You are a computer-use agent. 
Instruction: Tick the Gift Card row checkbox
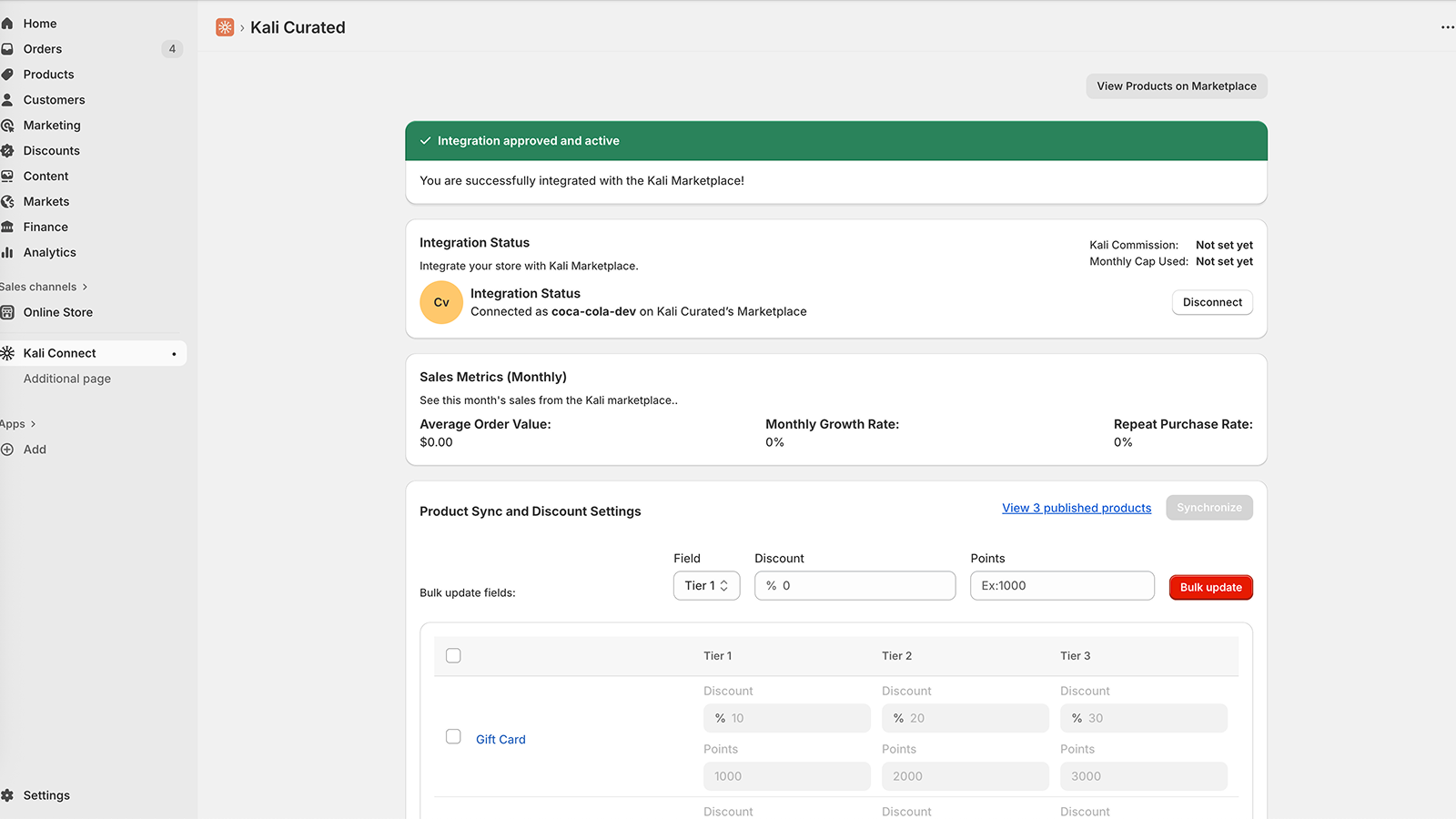(x=453, y=737)
